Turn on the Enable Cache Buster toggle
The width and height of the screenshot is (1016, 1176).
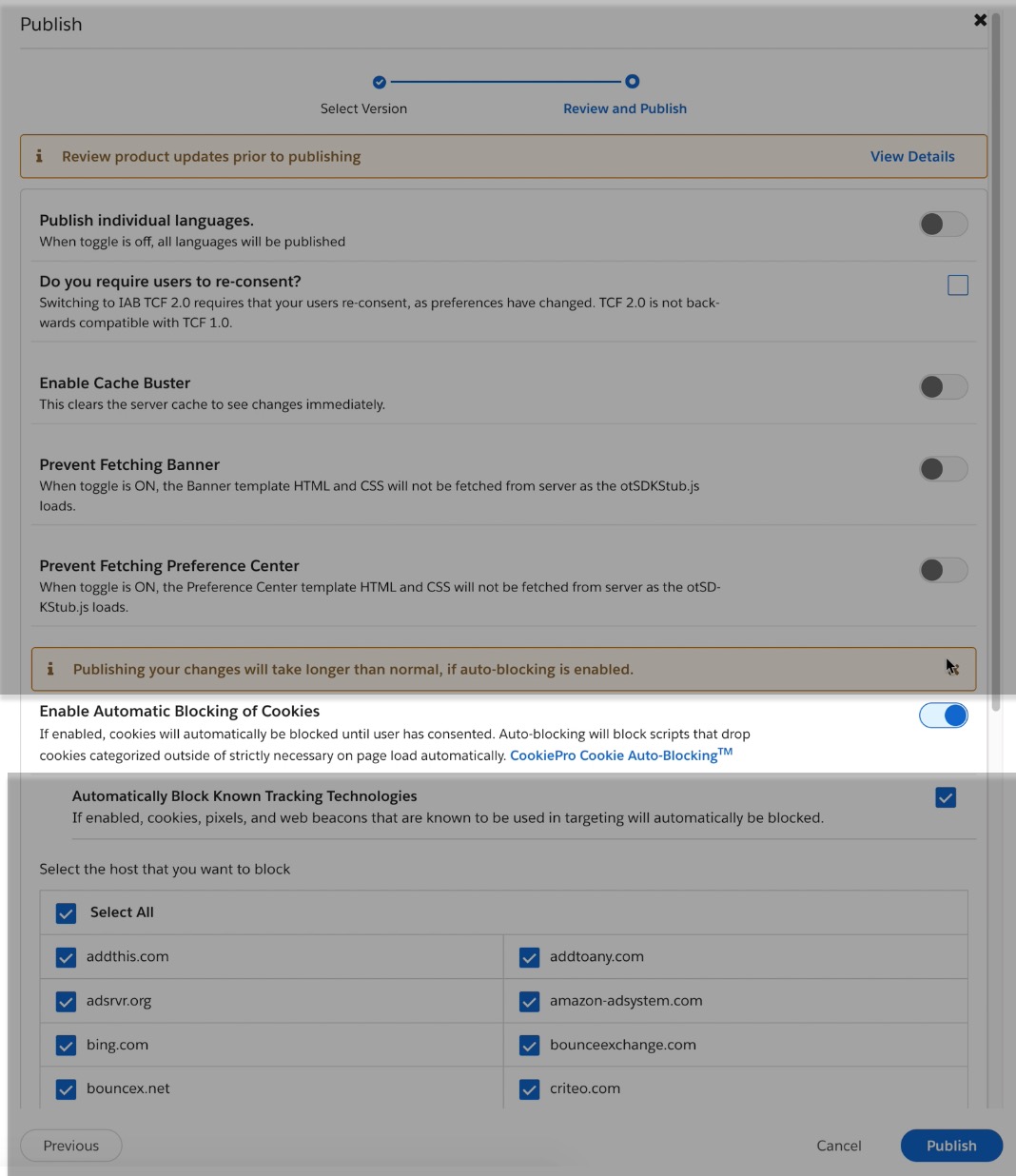pyautogui.click(x=943, y=386)
